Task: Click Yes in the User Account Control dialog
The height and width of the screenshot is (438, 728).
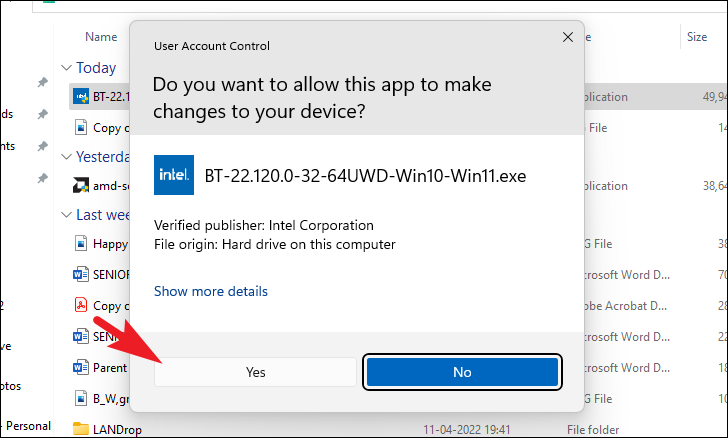Action: coord(255,372)
